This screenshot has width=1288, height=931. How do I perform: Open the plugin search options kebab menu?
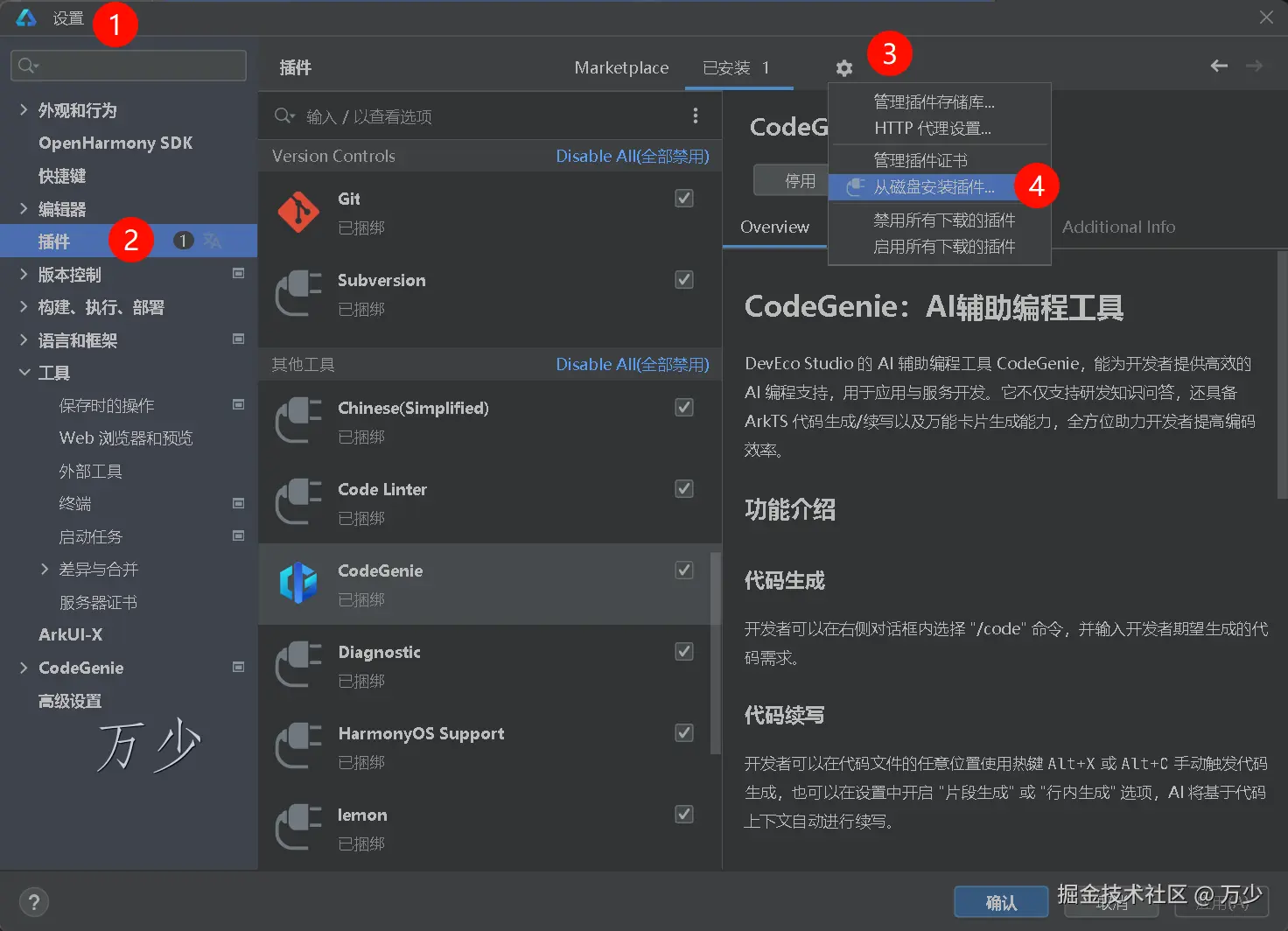[x=696, y=115]
